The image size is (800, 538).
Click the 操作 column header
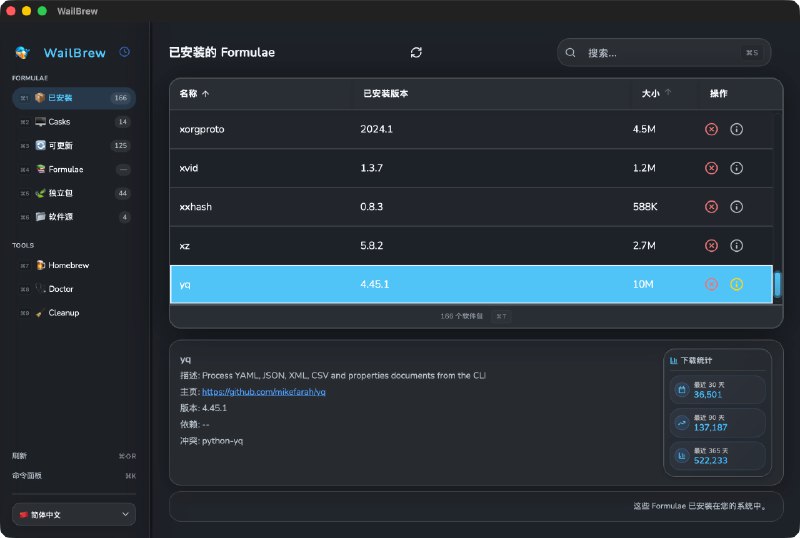[x=718, y=93]
